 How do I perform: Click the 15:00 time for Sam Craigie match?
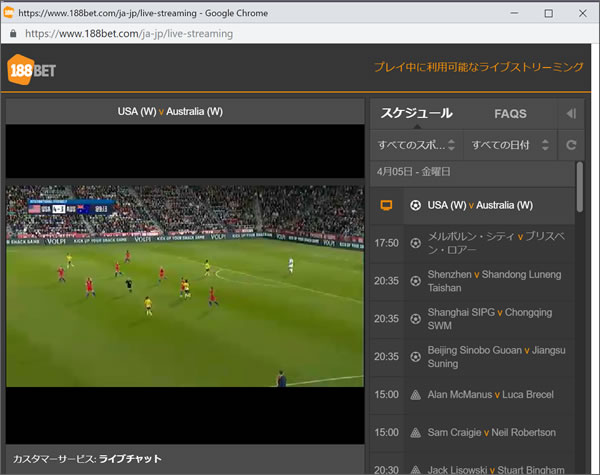coord(386,433)
